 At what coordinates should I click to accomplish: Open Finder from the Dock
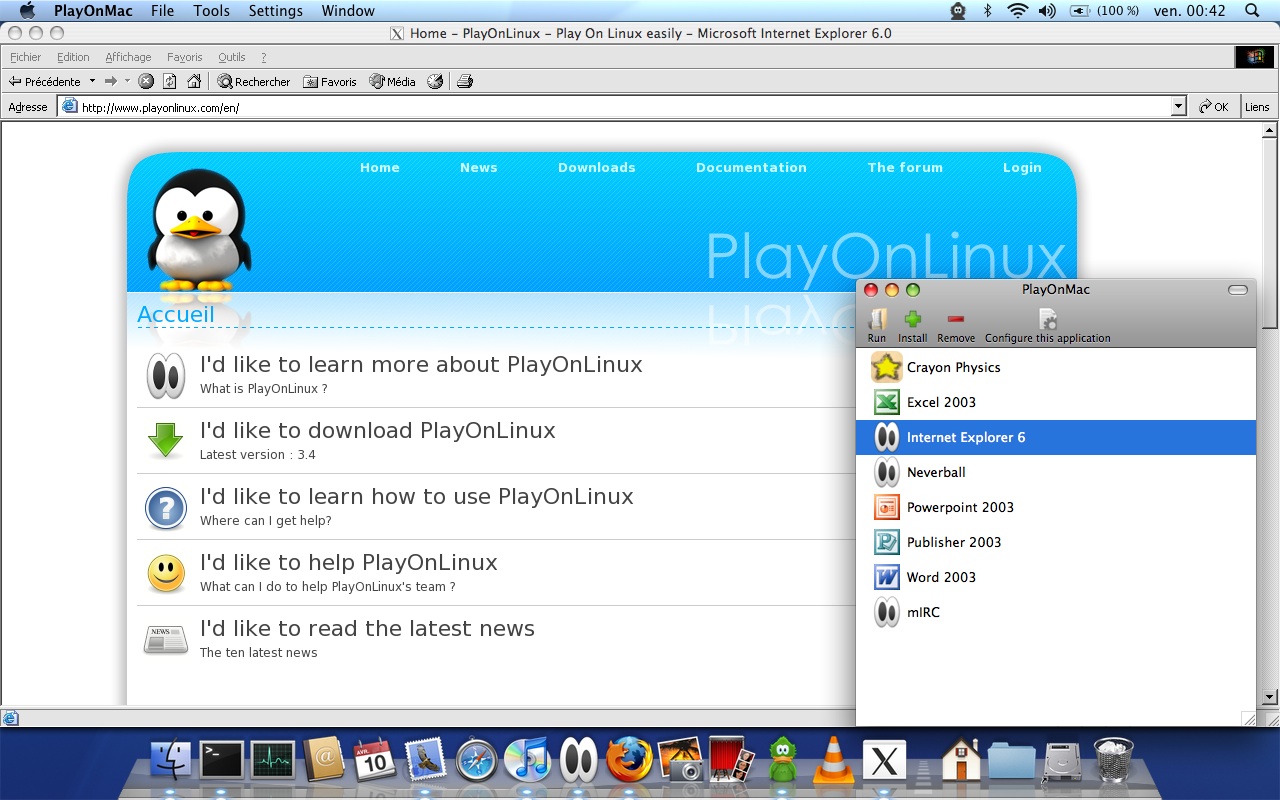[171, 760]
